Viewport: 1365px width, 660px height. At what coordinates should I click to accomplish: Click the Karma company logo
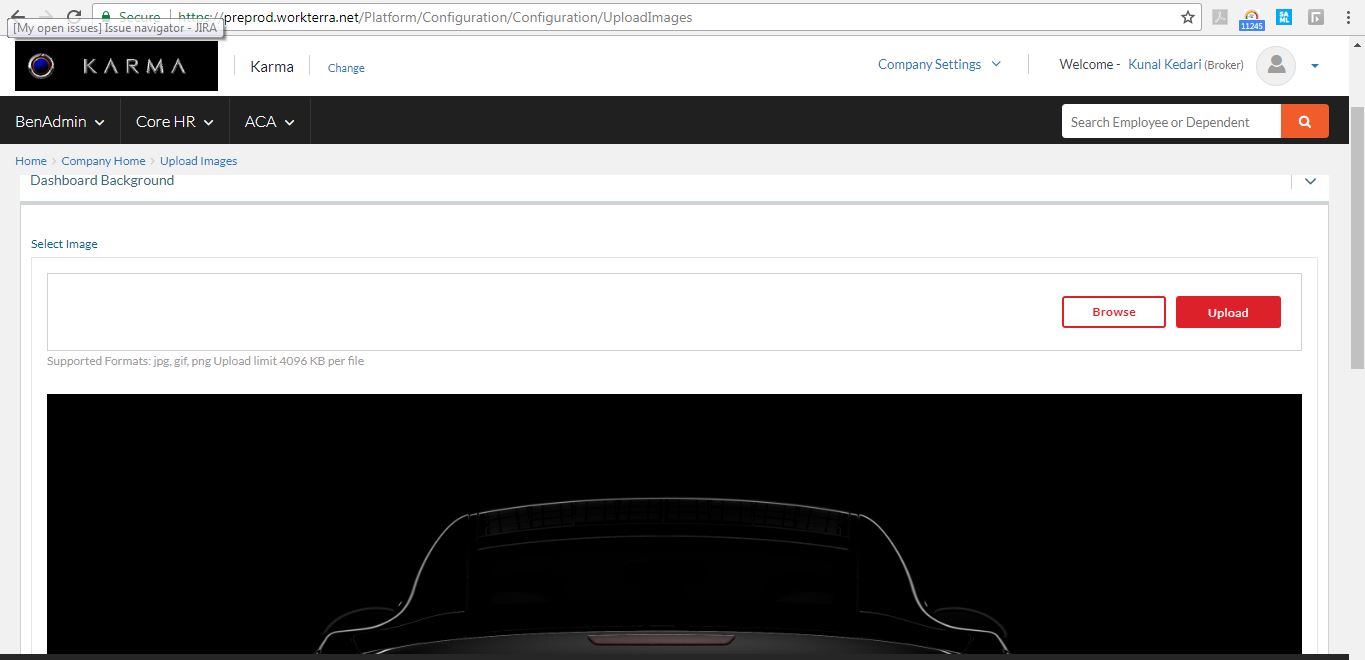point(116,66)
